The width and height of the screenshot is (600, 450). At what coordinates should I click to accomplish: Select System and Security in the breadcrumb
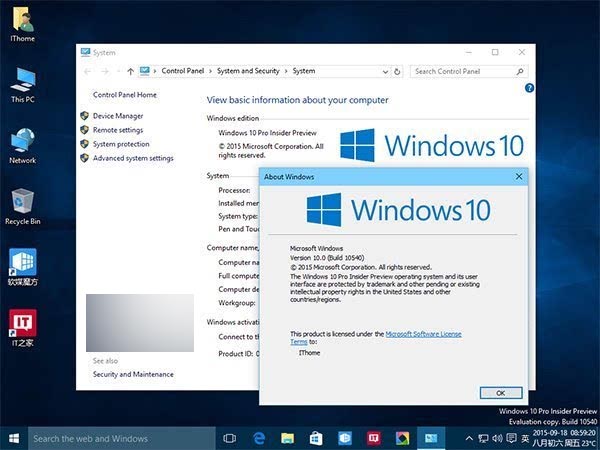pos(249,71)
